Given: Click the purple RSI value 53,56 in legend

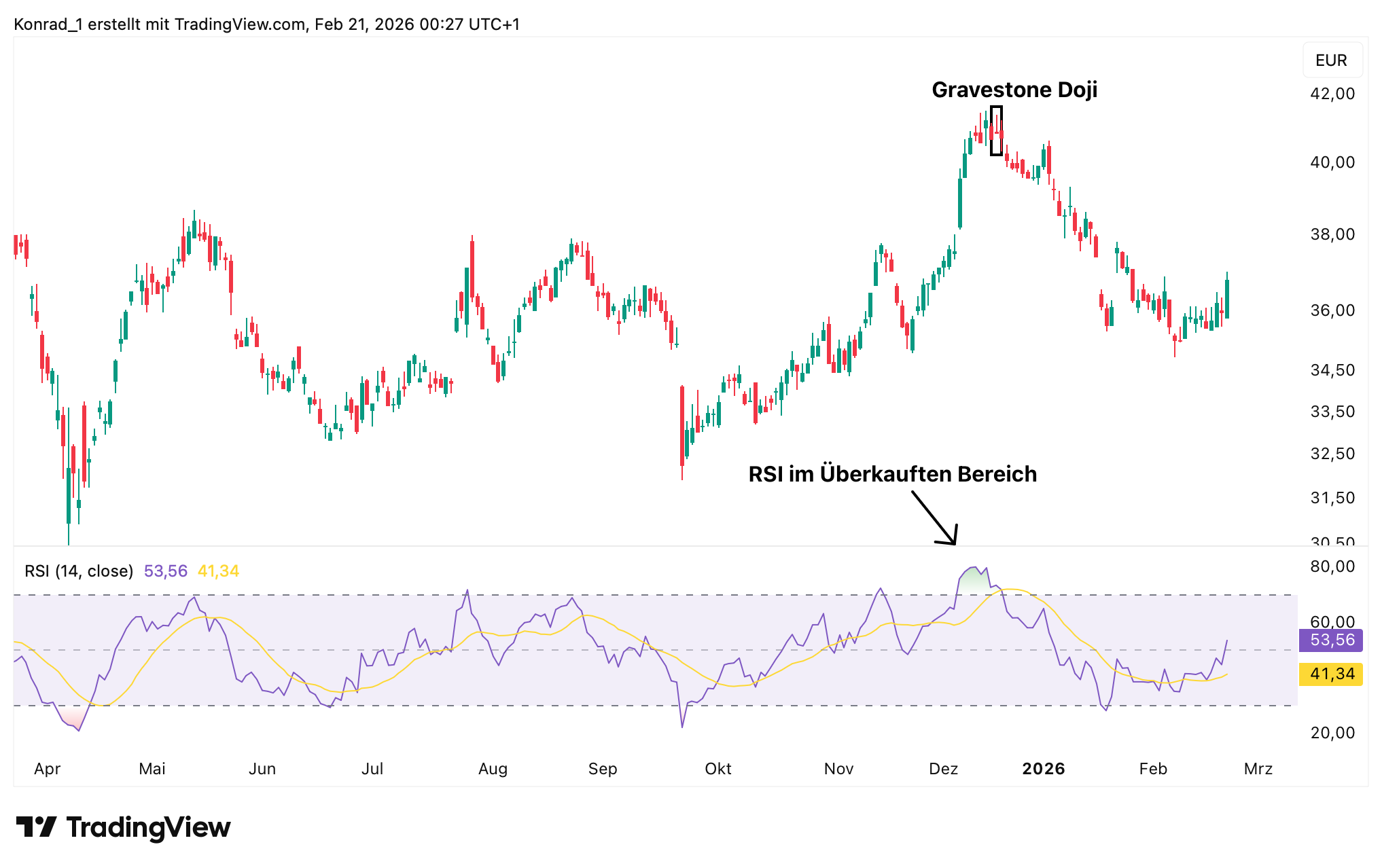Looking at the screenshot, I should tap(165, 571).
